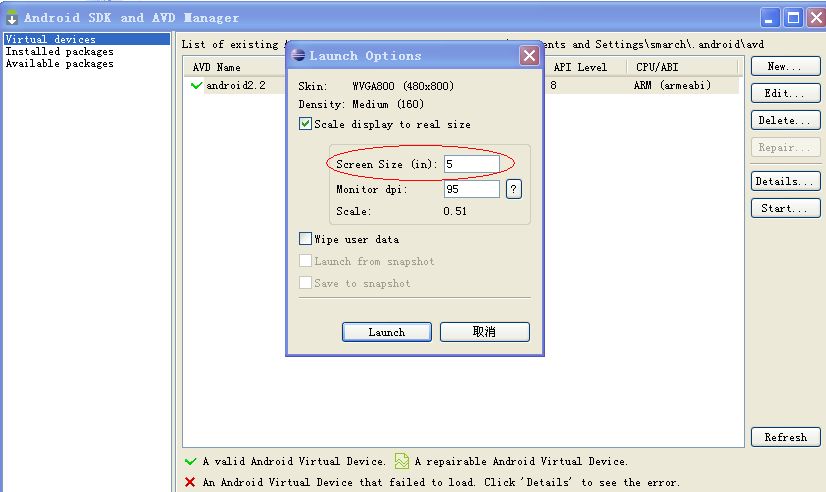Click the green checkmark beside android2.2
This screenshot has width=826, height=492.
point(196,85)
